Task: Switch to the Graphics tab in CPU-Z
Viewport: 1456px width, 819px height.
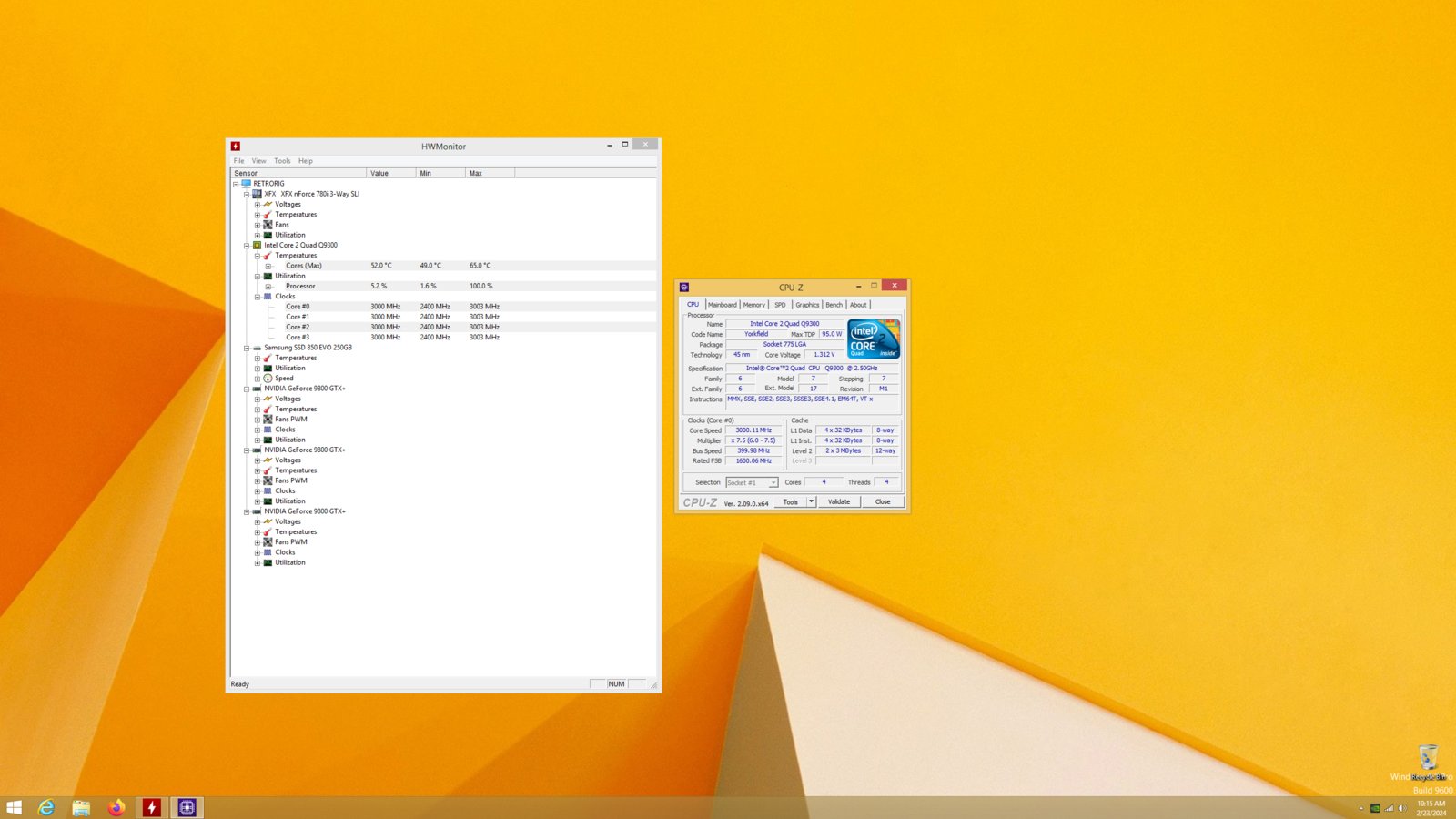Action: pyautogui.click(x=807, y=305)
